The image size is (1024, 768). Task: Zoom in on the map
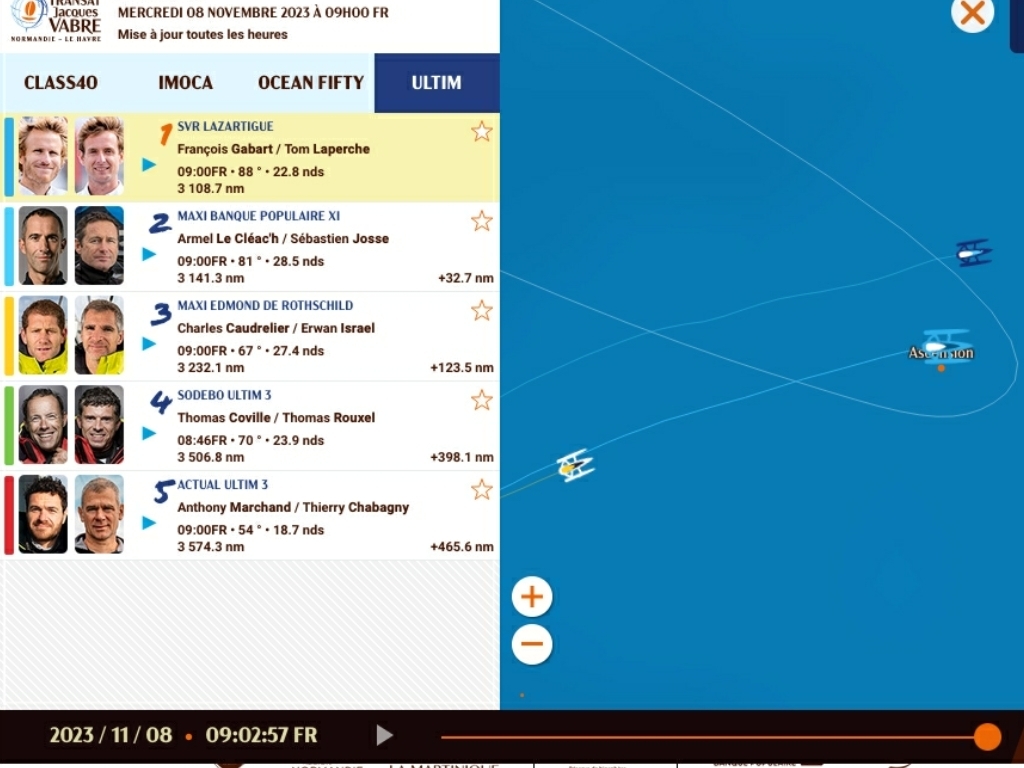532,596
